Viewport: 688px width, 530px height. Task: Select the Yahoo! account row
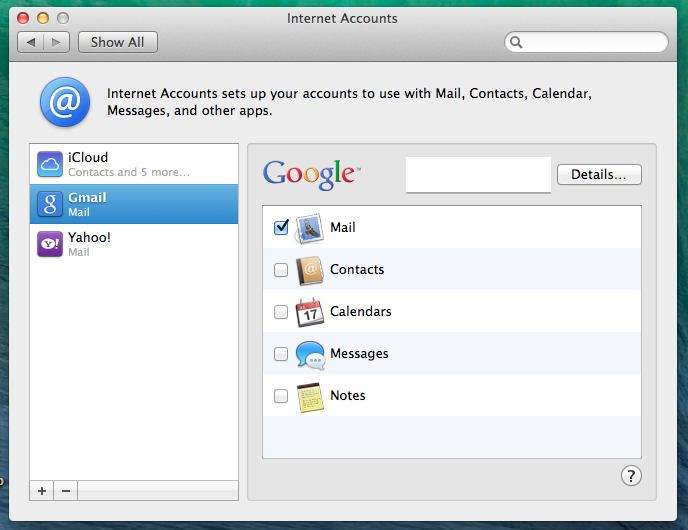pos(134,244)
